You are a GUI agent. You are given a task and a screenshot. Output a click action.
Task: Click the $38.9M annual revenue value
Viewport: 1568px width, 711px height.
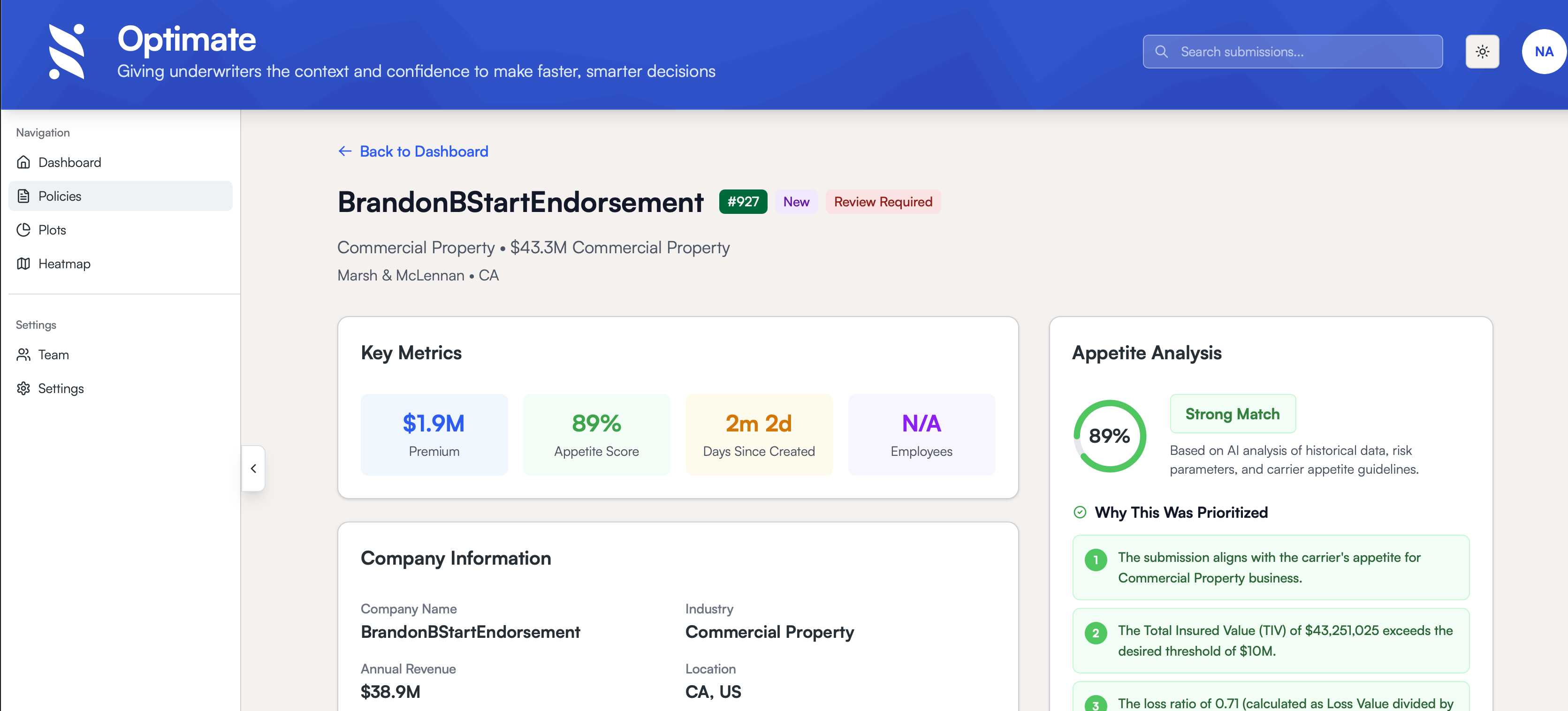[x=390, y=692]
